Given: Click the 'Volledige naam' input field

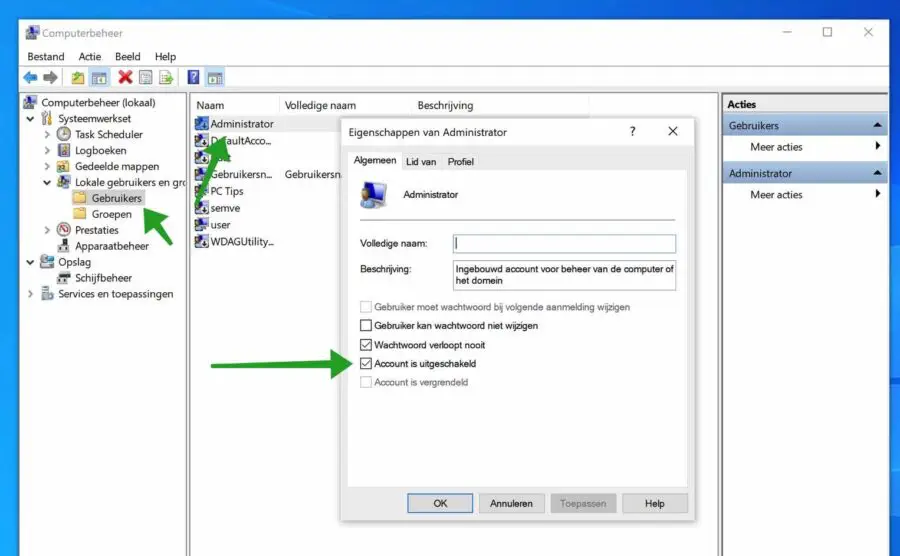Looking at the screenshot, I should [564, 243].
